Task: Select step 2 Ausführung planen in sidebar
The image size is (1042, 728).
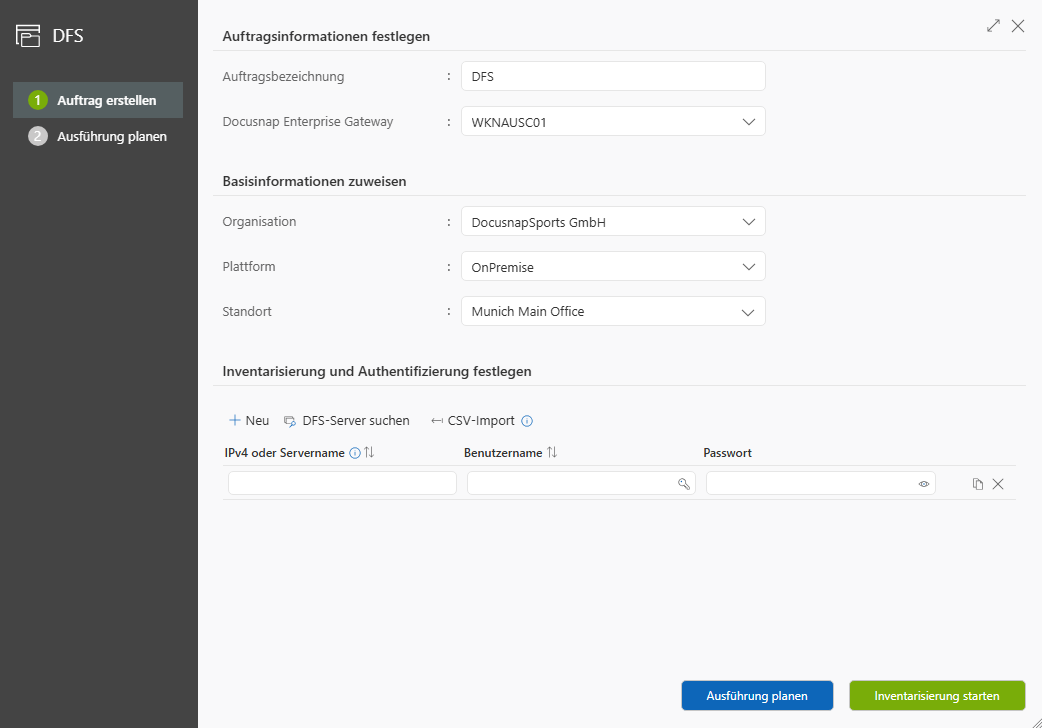Action: pyautogui.click(x=98, y=136)
